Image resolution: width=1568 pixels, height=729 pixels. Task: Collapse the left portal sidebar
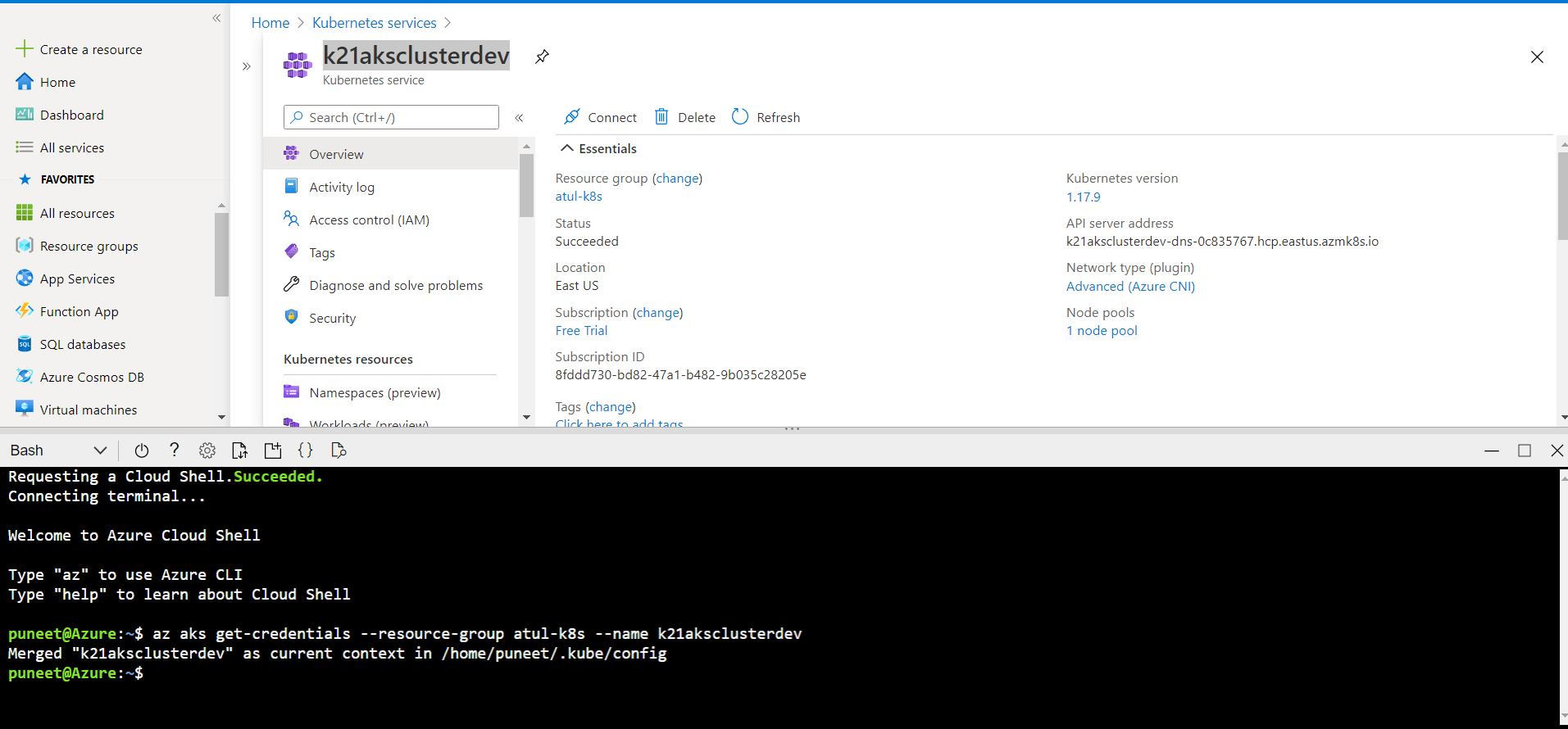pyautogui.click(x=216, y=18)
